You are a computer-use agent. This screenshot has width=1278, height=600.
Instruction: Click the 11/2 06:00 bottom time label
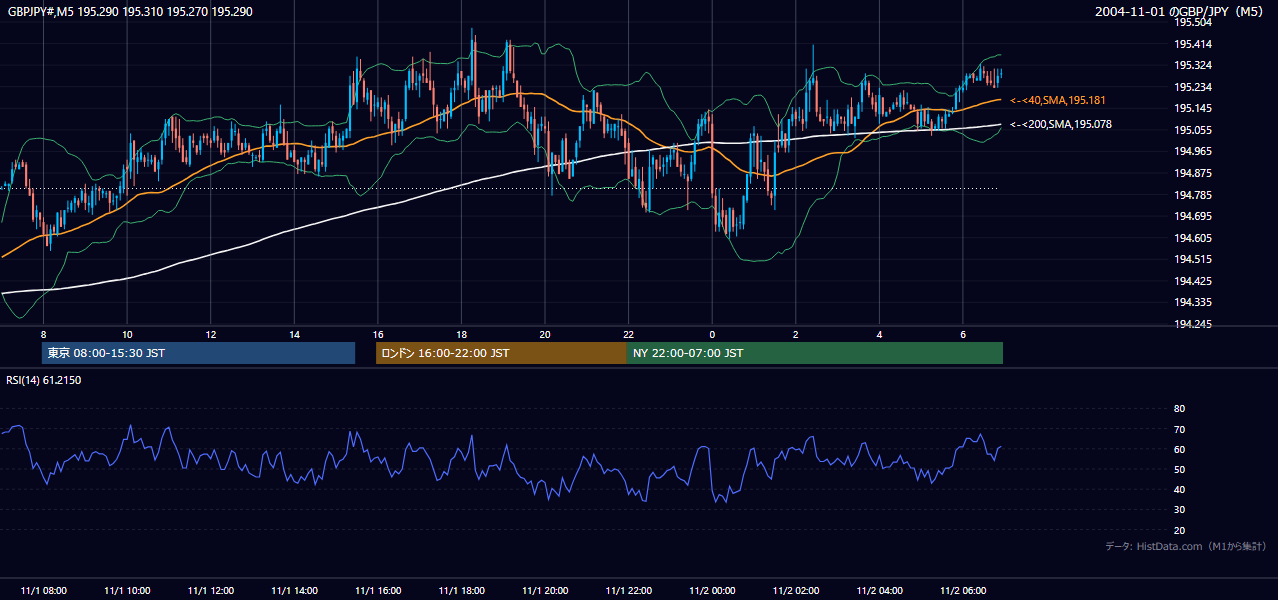(963, 590)
